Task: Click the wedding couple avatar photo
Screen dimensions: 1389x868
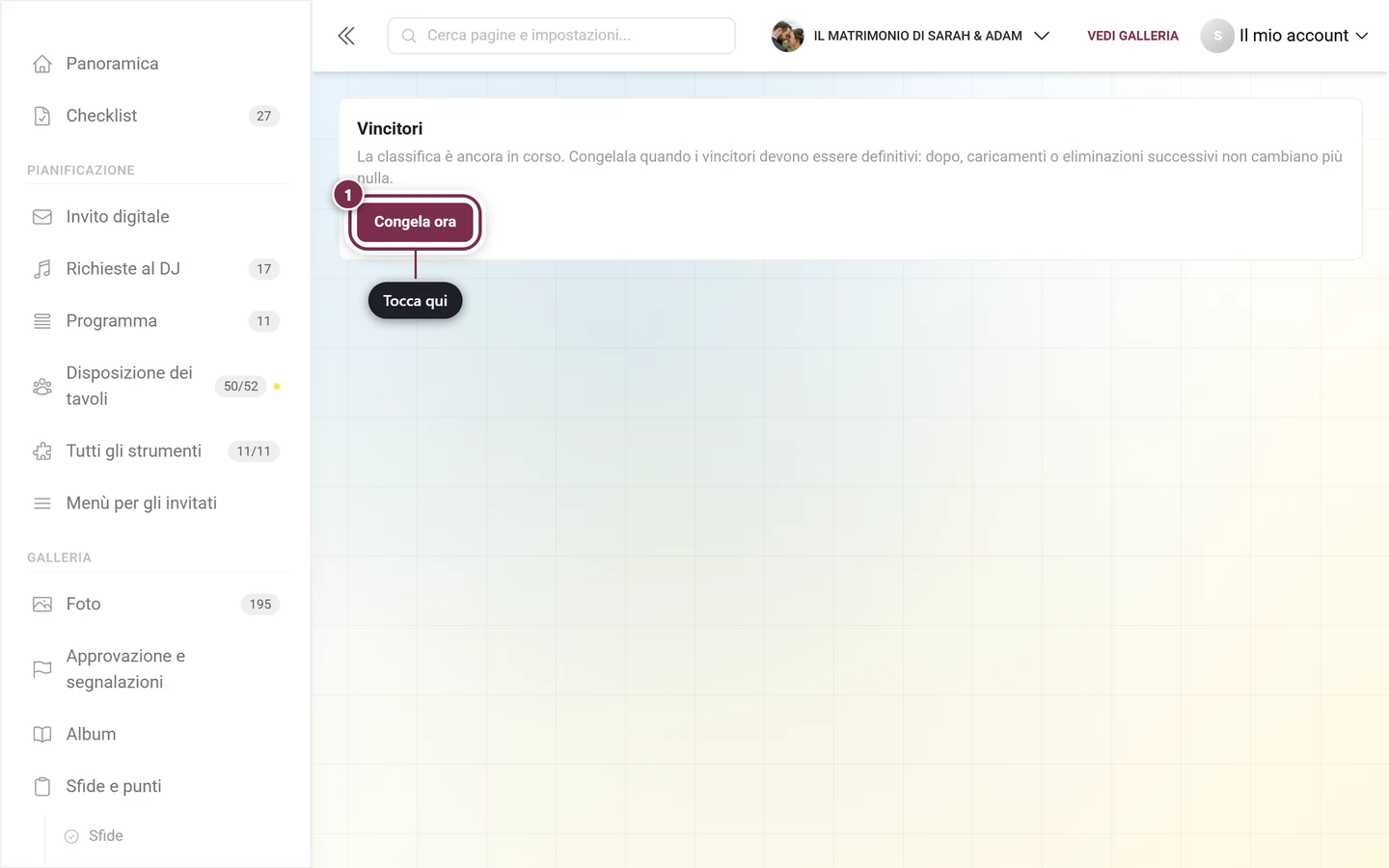Action: [788, 36]
